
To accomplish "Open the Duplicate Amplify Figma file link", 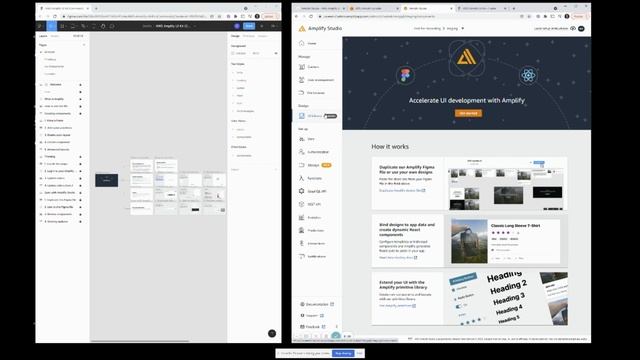I will pyautogui.click(x=402, y=191).
